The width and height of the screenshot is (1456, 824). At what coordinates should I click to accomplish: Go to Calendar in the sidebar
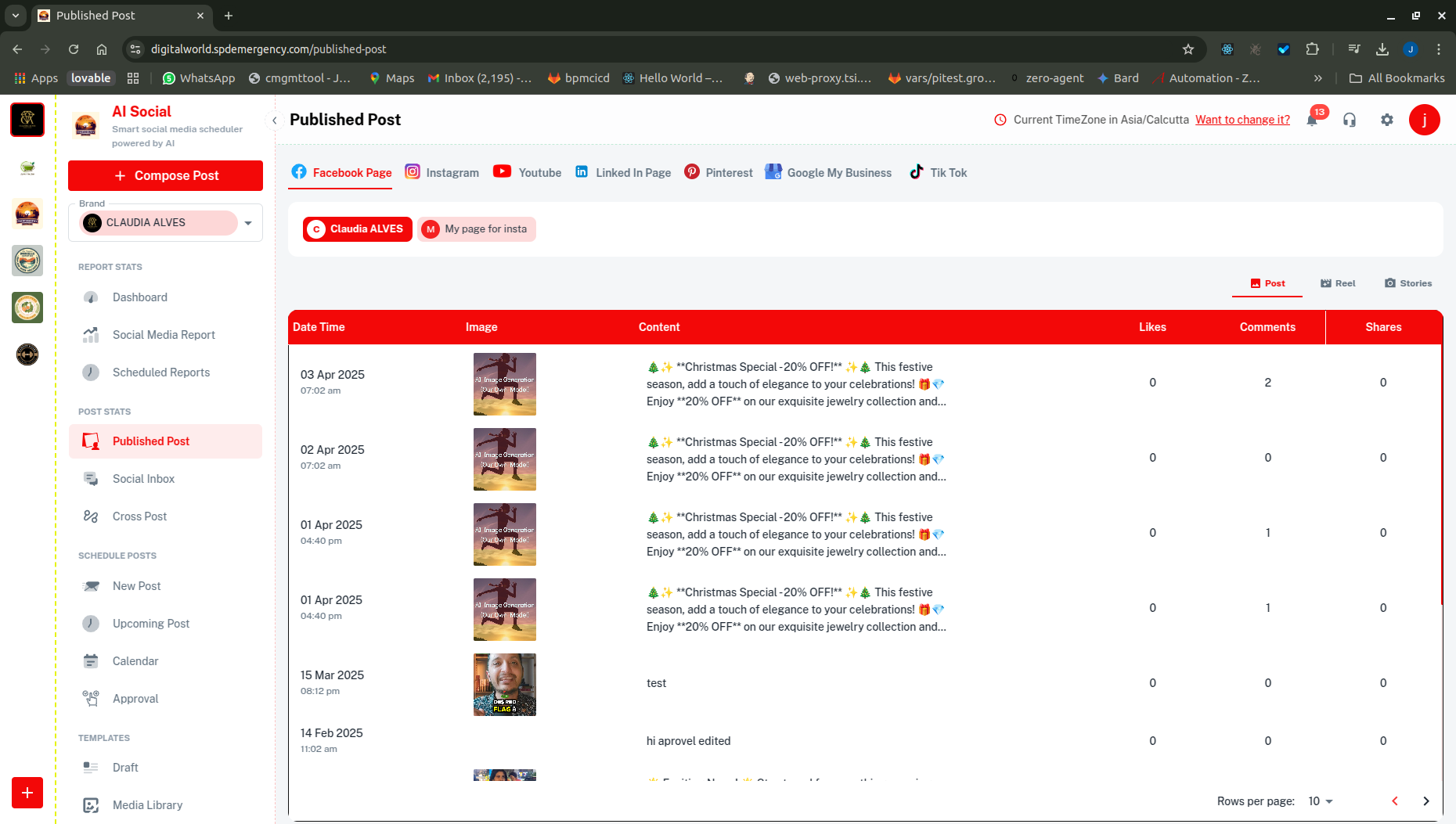coord(135,661)
